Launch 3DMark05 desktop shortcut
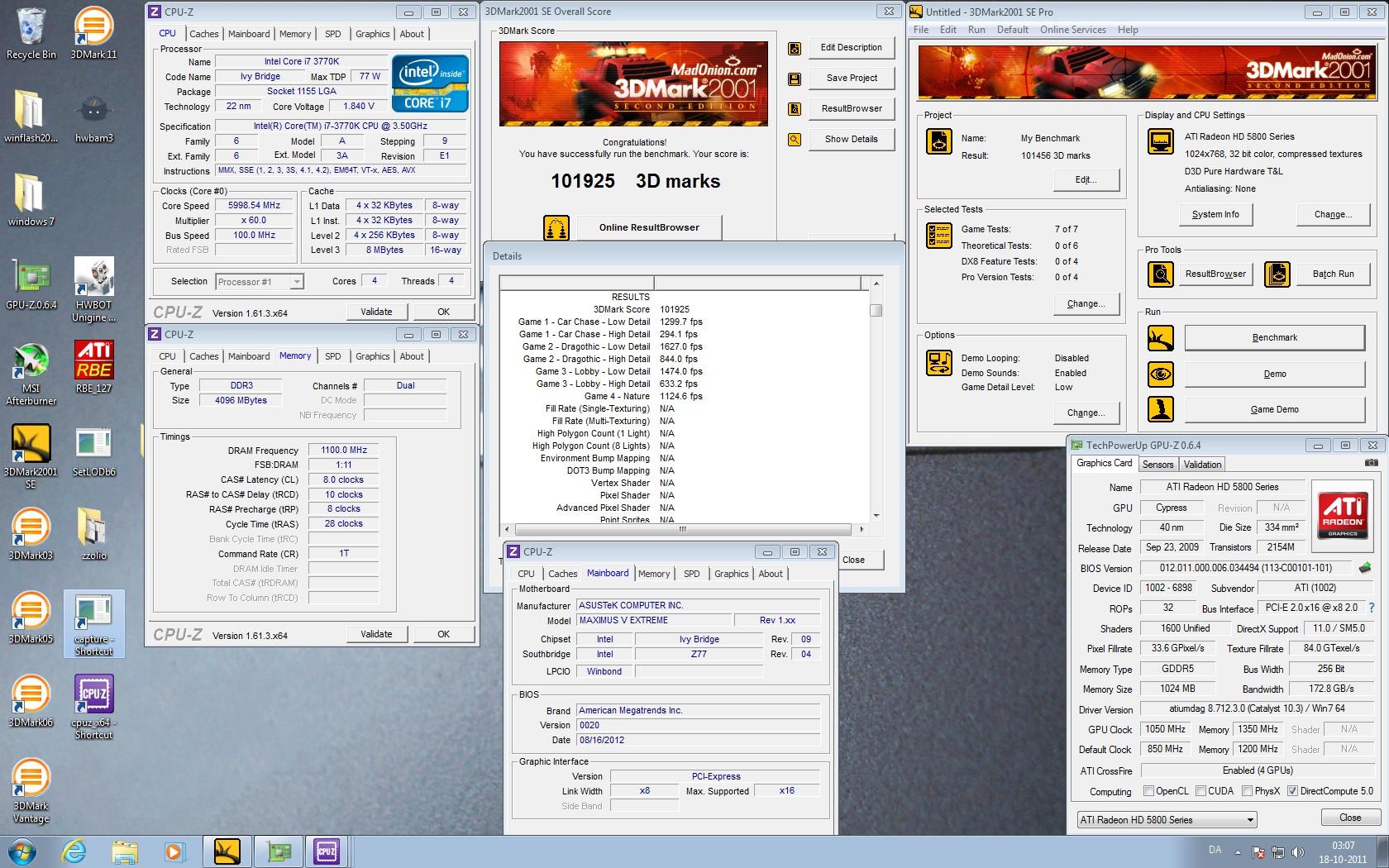Viewport: 1389px width, 868px height. (31, 618)
